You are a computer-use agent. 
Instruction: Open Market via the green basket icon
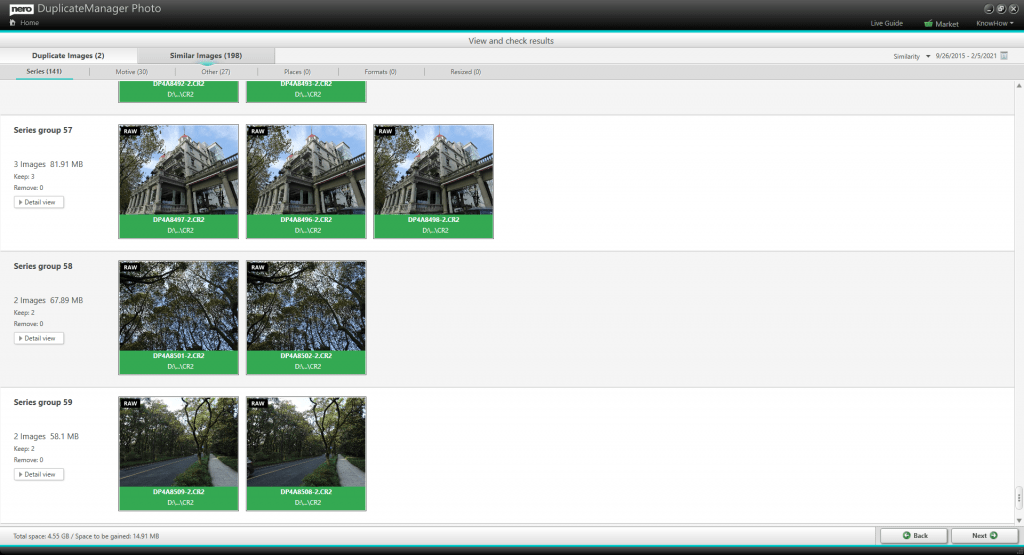[929, 23]
